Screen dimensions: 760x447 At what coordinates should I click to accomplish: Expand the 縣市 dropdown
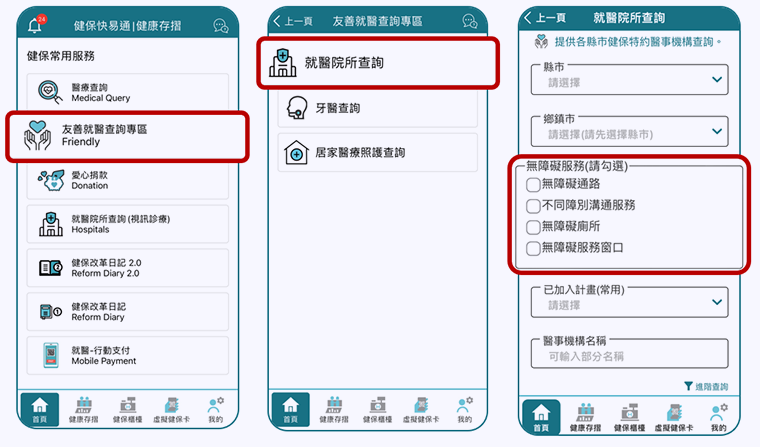point(630,80)
